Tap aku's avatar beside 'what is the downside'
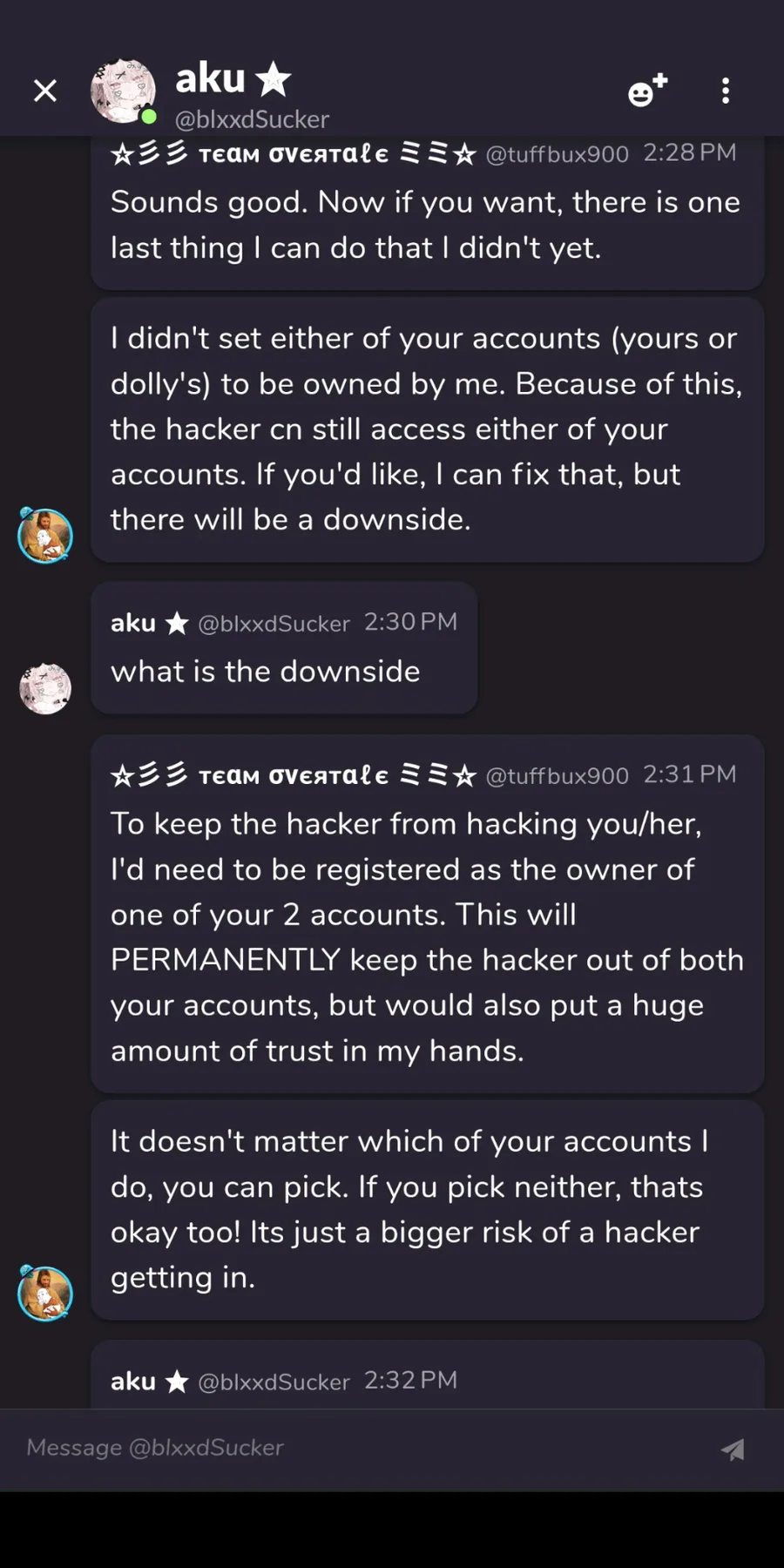The width and height of the screenshot is (784, 1568). click(x=45, y=688)
